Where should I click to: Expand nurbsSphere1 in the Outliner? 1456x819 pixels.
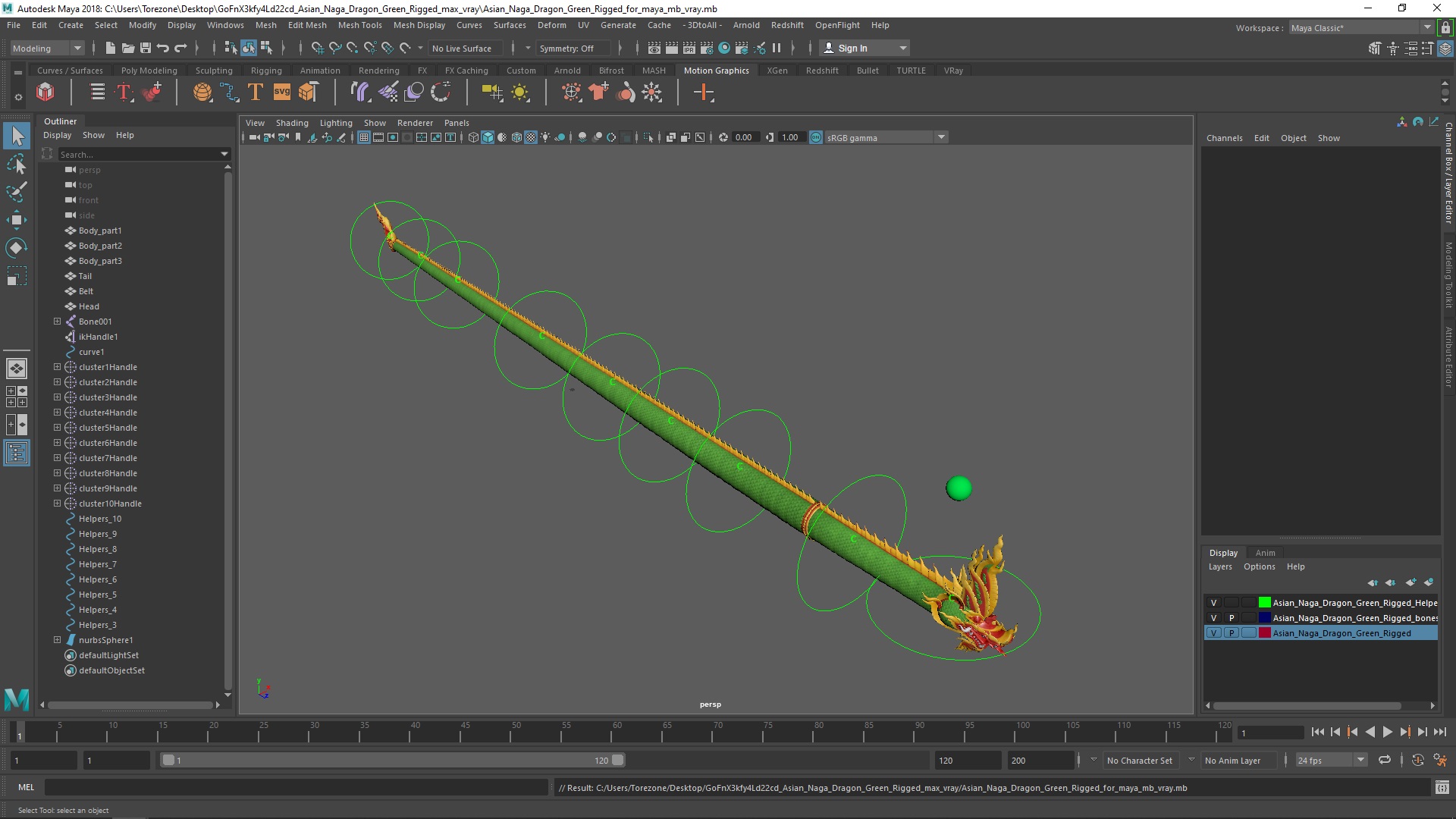tap(57, 640)
